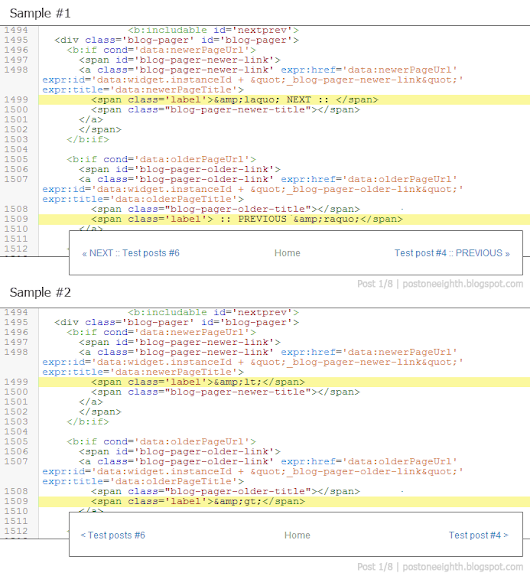This screenshot has height=576, width=530.
Task: Click blog-pager-newer-title span line in Sample #1
Action: point(226,110)
